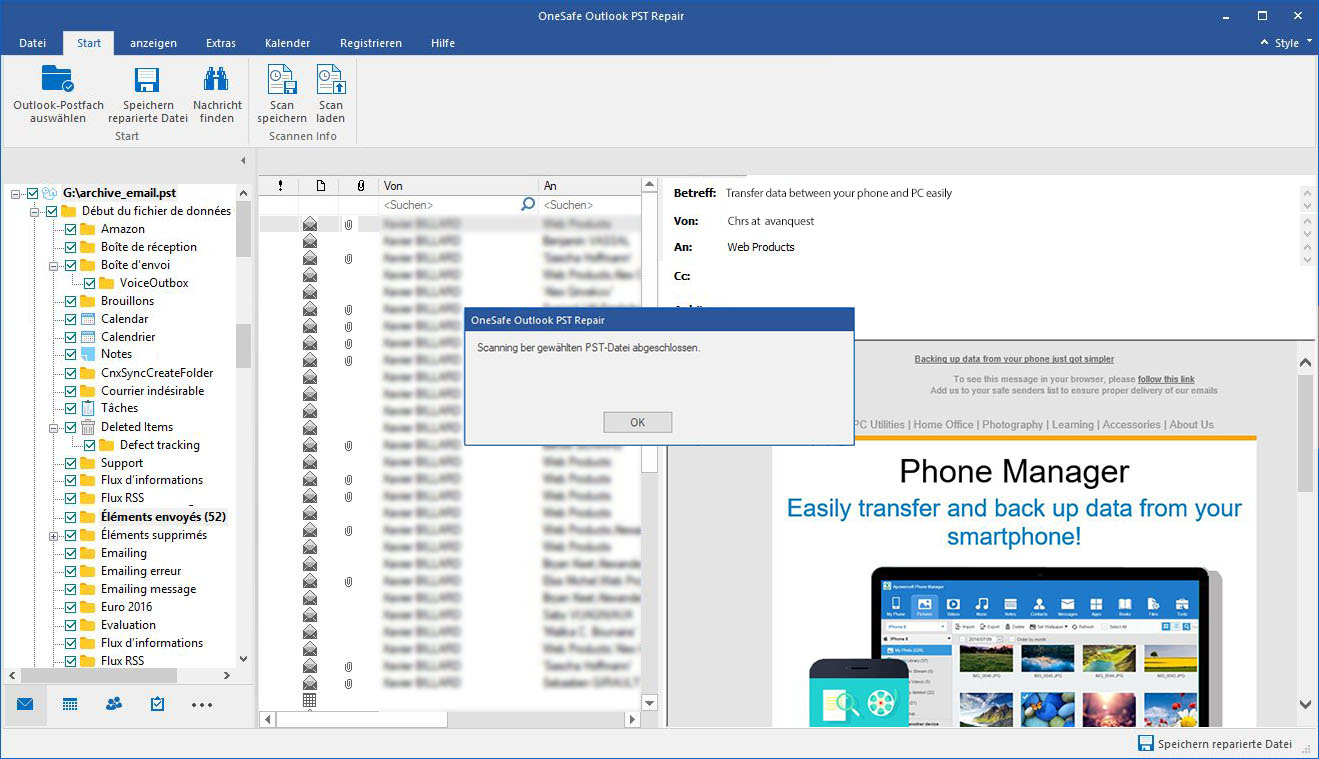The height and width of the screenshot is (759, 1319).
Task: Click OK in the scan completed dialog
Action: tap(638, 422)
